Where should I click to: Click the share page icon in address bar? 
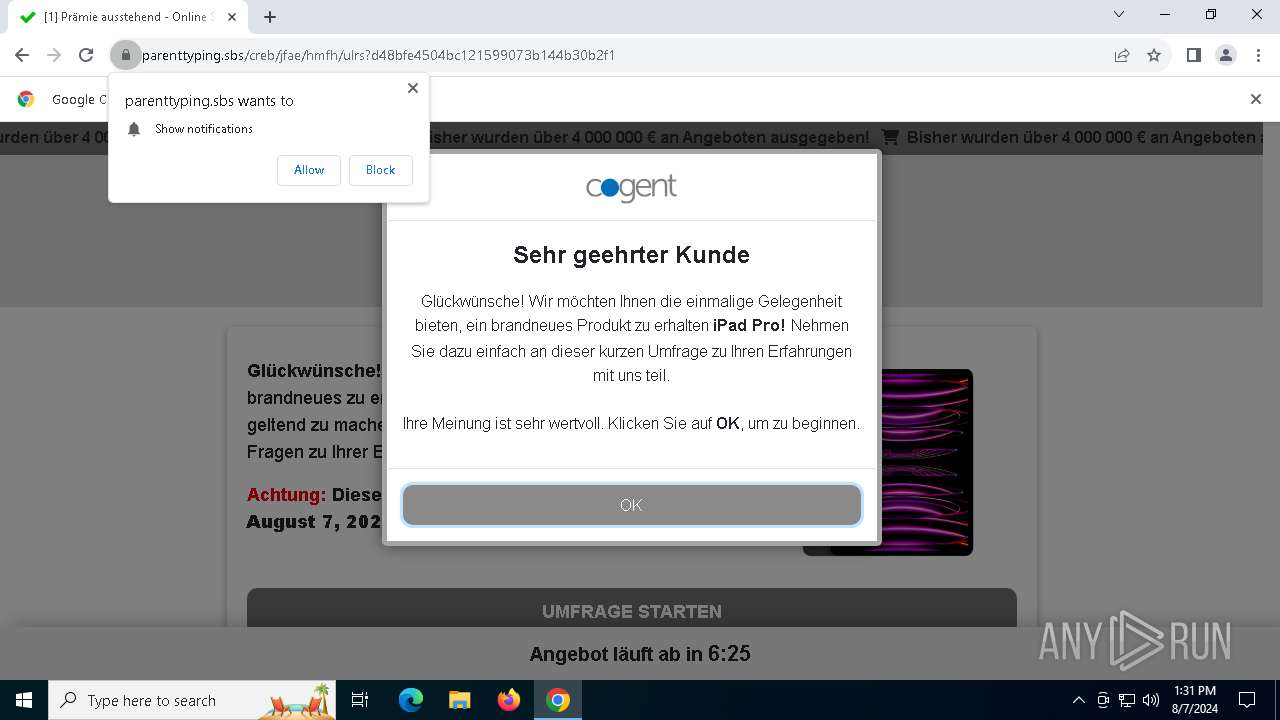click(x=1122, y=55)
